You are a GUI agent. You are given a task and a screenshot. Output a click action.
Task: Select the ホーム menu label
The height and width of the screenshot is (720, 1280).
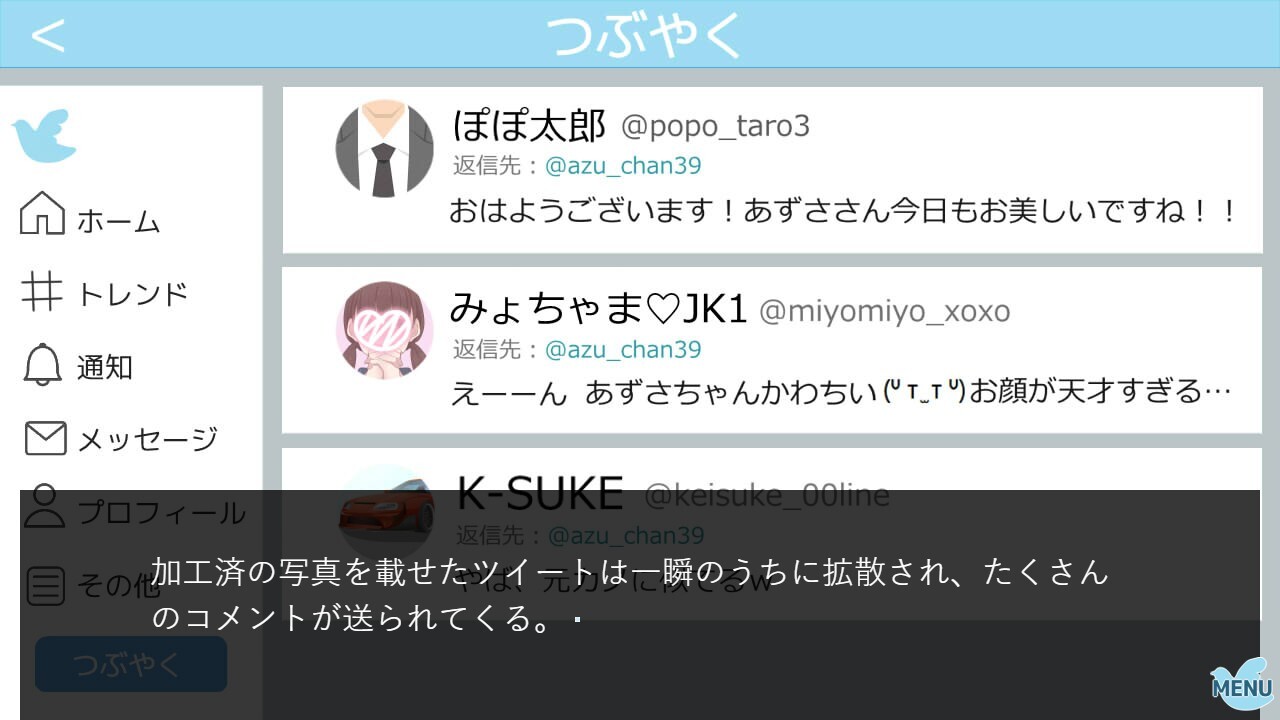click(x=119, y=221)
